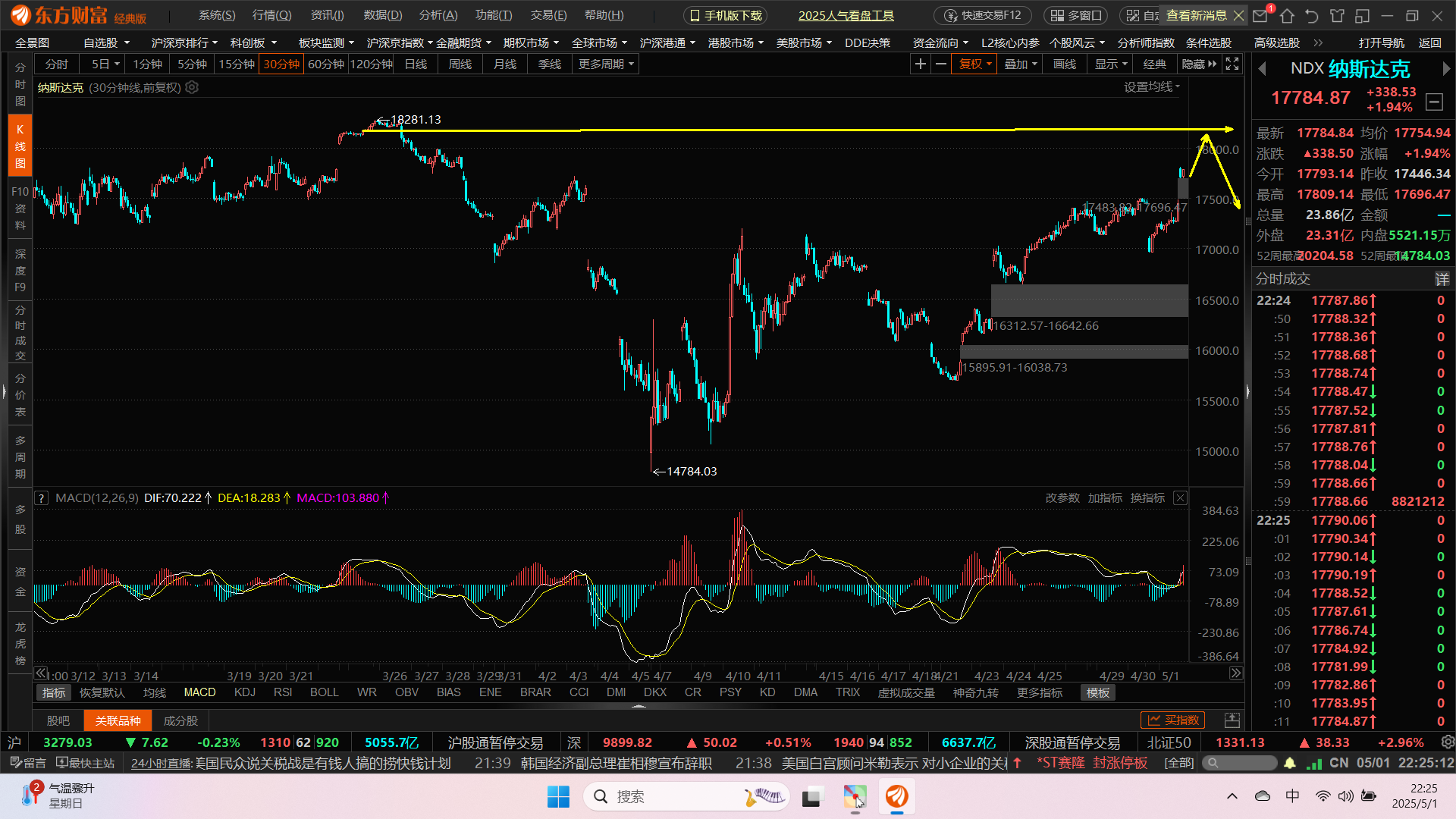
Task: Open the 叠加 overlay dropdown
Action: (1020, 64)
